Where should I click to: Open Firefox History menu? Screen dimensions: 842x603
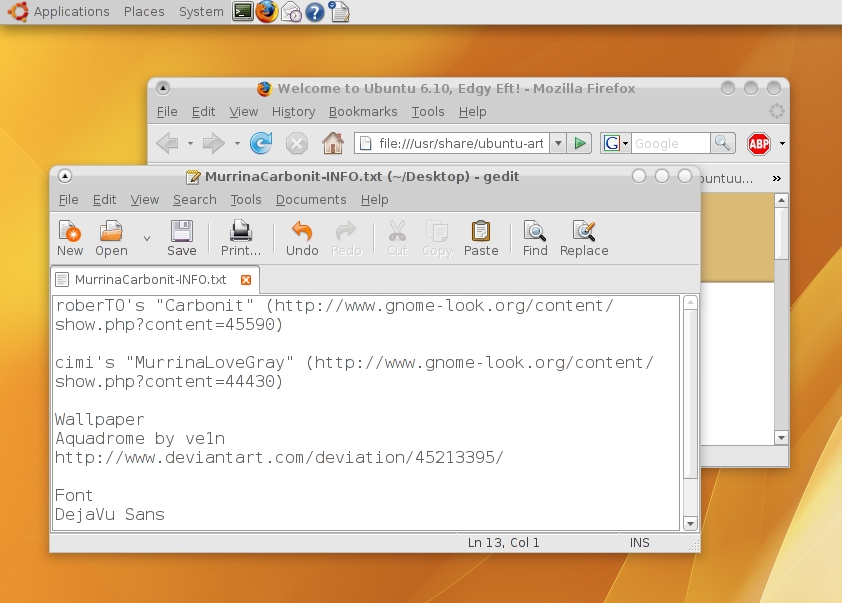(x=293, y=112)
